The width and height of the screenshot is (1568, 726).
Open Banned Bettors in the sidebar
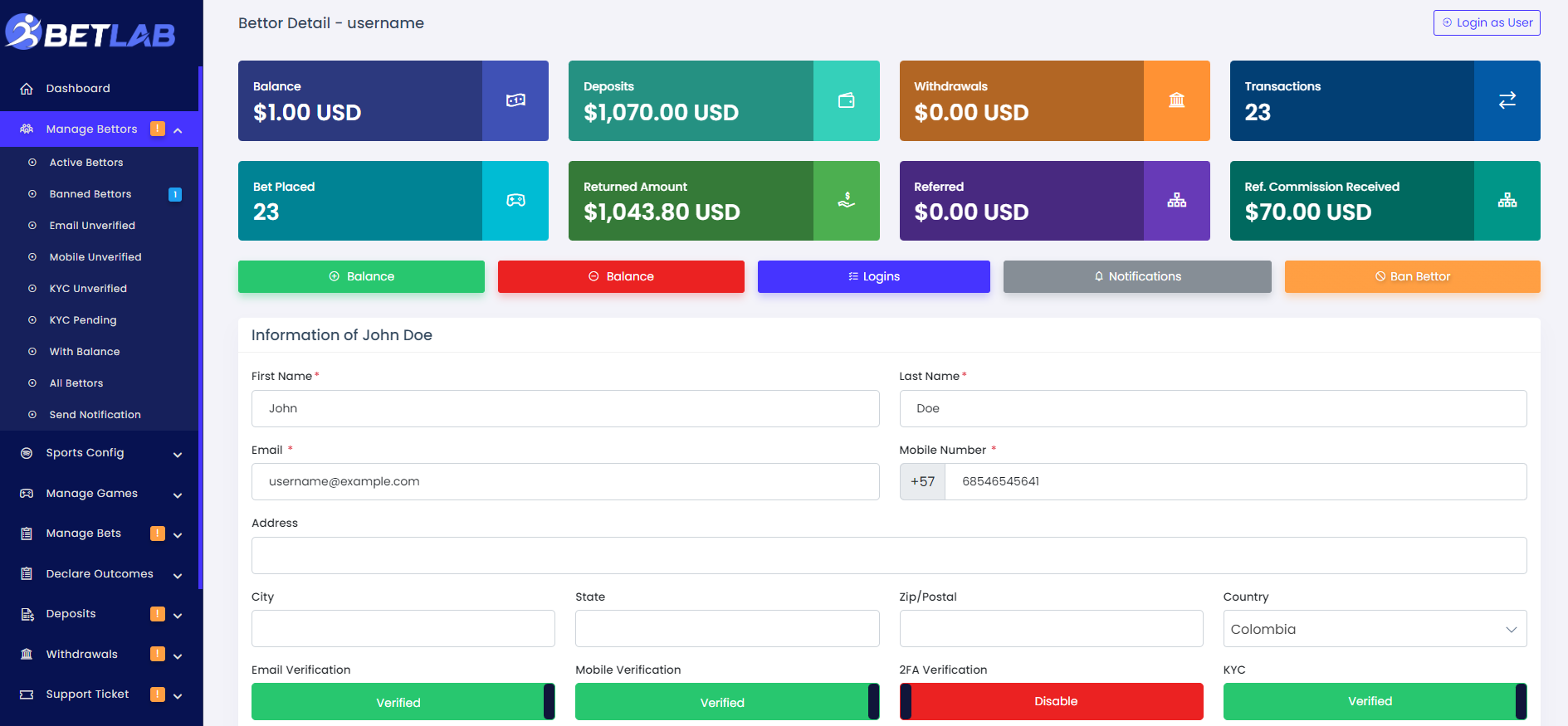click(x=90, y=194)
